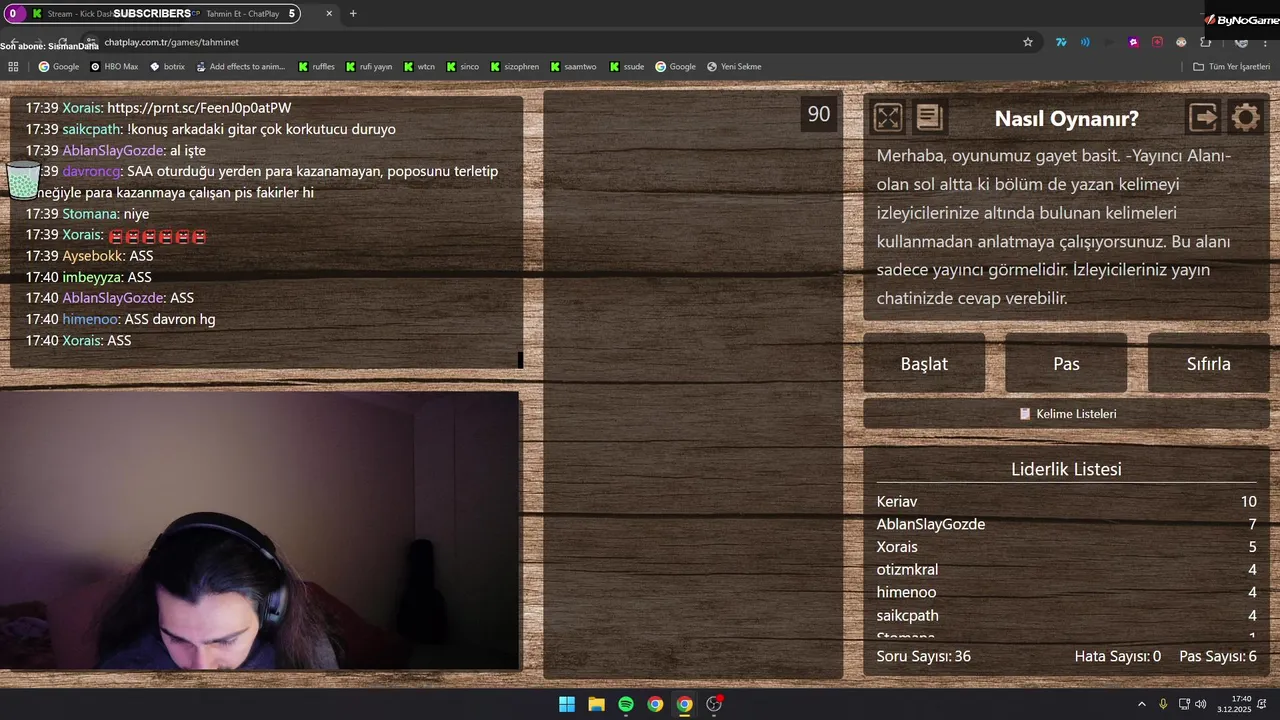Open the ruffles bookmark

316,67
